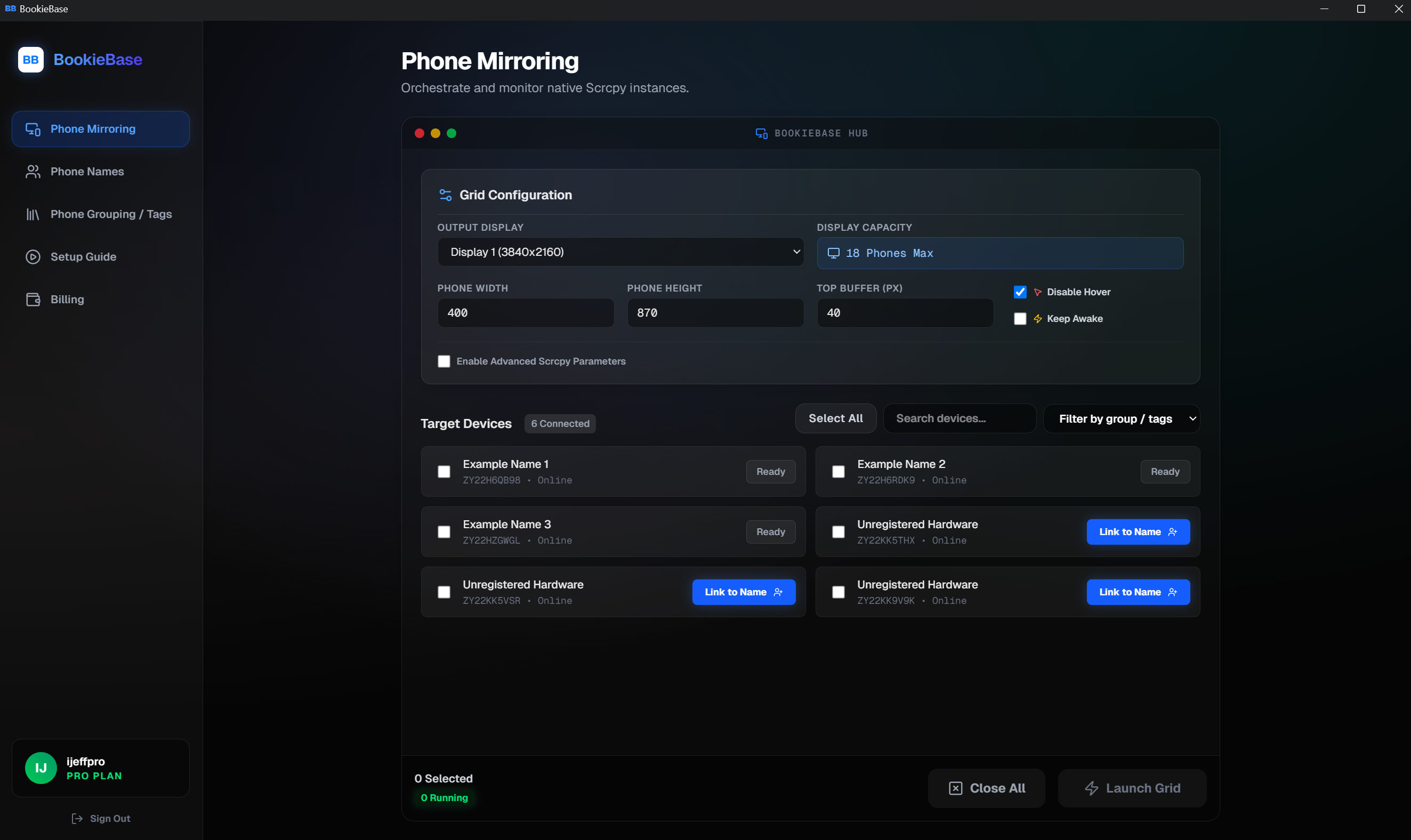Focus the Phone Height field
The height and width of the screenshot is (840, 1411).
click(x=715, y=313)
